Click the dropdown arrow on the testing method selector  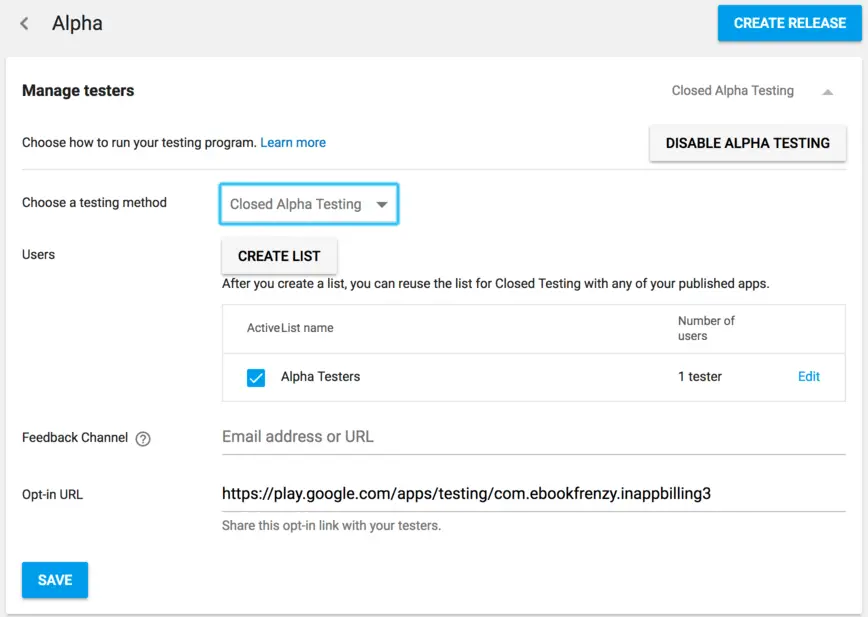382,203
